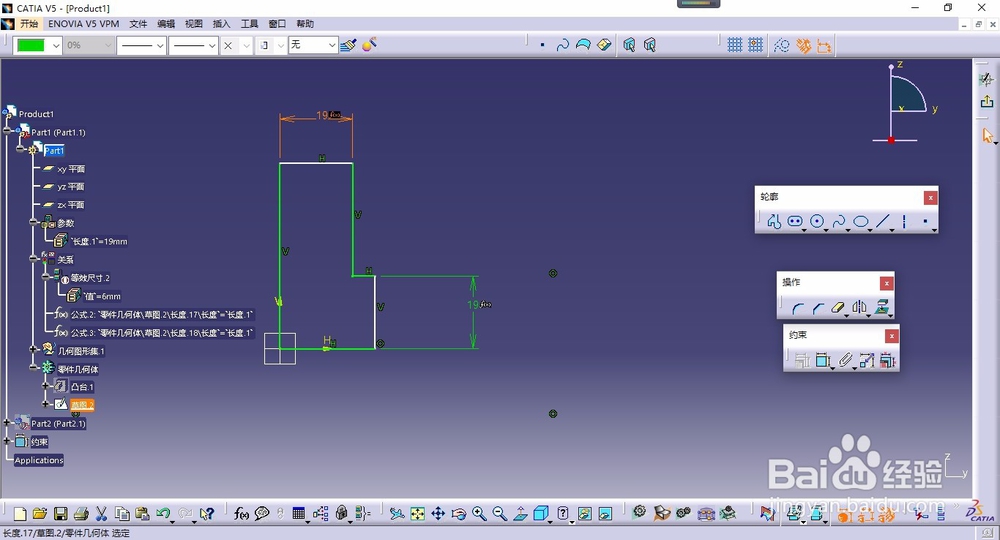The height and width of the screenshot is (540, 1000).
Task: Click the green color swatch
Action: pyautogui.click(x=31, y=45)
